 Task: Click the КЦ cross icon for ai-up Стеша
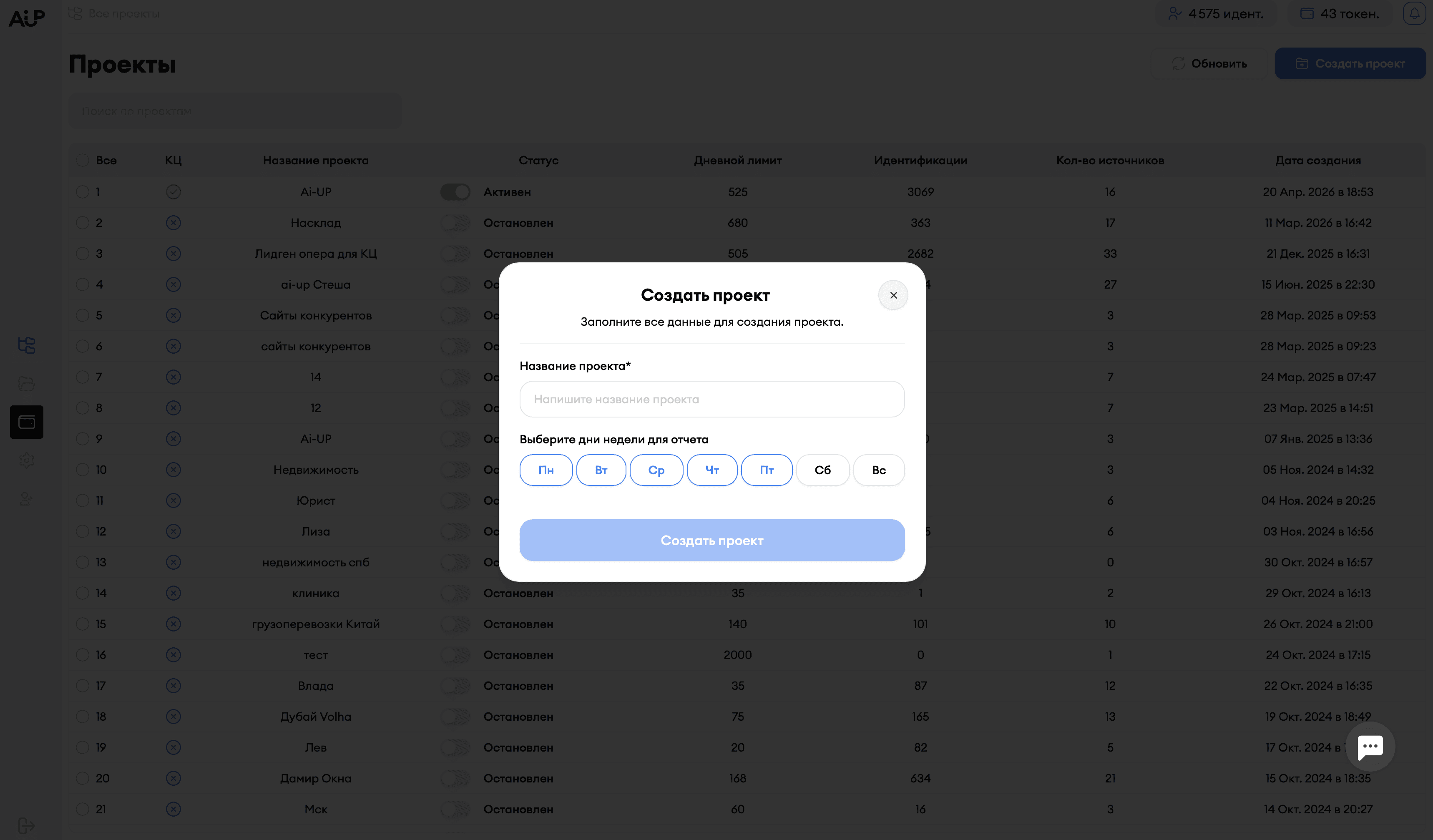coord(173,284)
